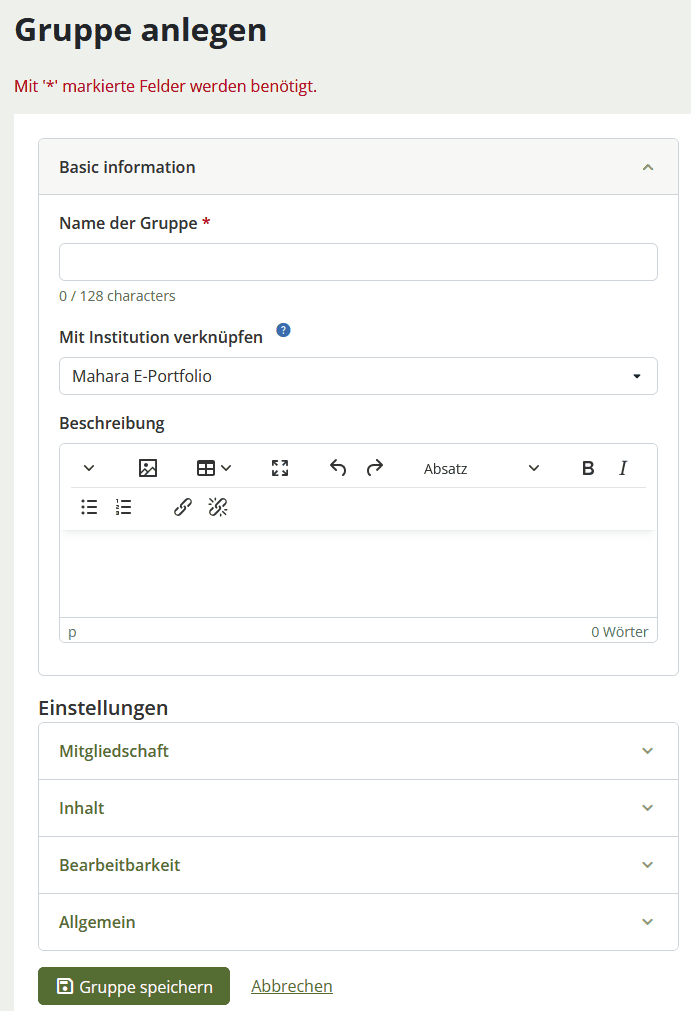The image size is (691, 1011).
Task: Remove the link with unlink icon
Action: pyautogui.click(x=218, y=507)
